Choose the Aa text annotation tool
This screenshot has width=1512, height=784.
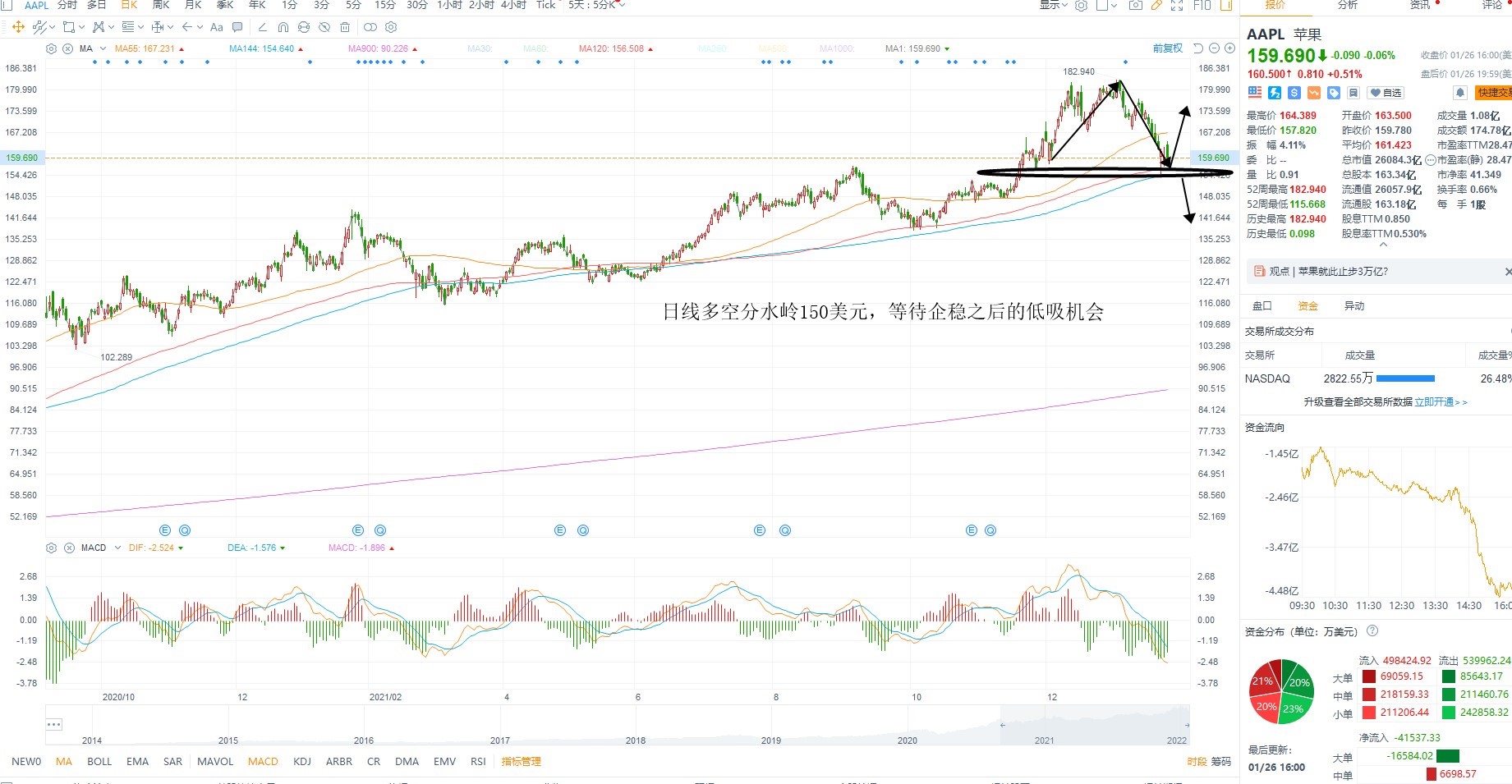pyautogui.click(x=217, y=27)
